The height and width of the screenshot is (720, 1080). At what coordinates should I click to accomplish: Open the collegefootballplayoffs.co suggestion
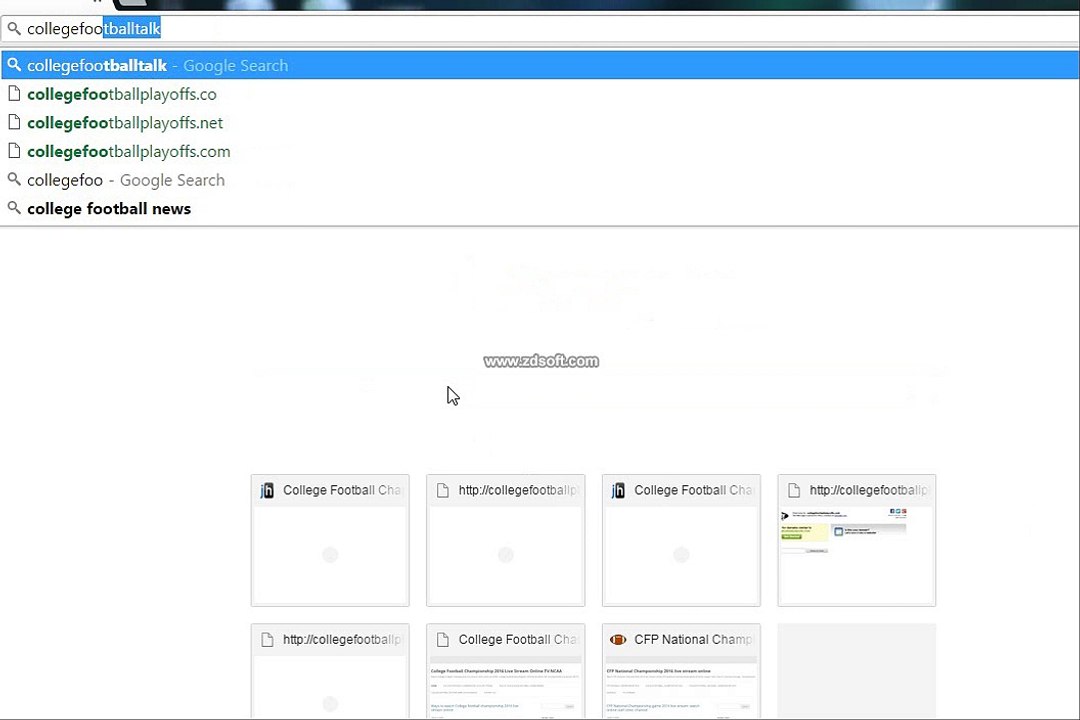[540, 94]
